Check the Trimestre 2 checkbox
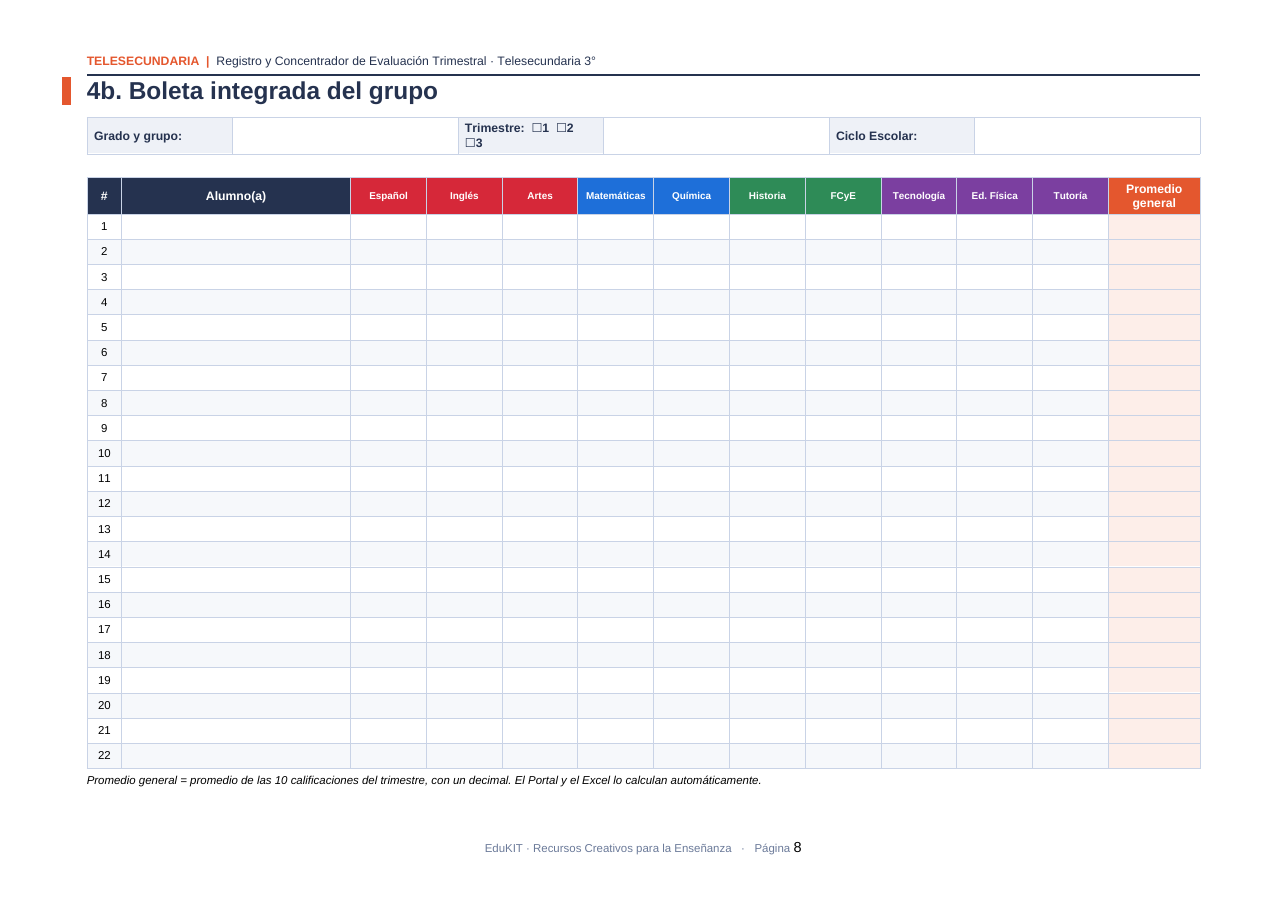 [561, 128]
